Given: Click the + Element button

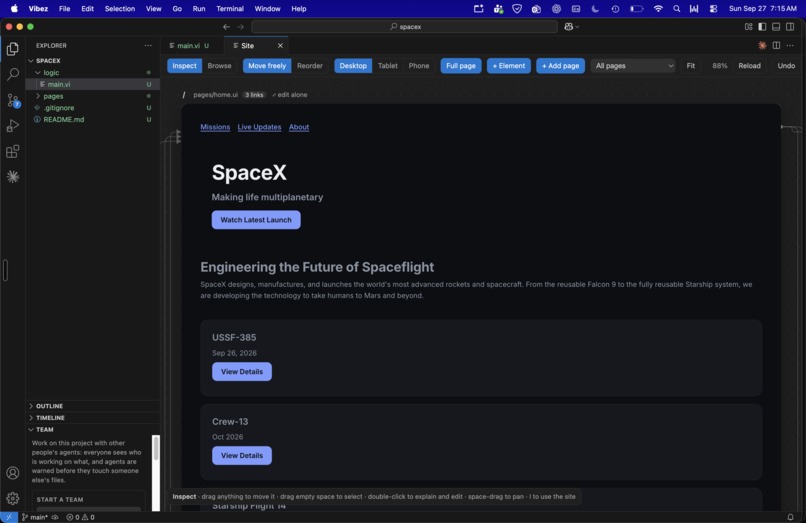Looking at the screenshot, I should [x=509, y=66].
